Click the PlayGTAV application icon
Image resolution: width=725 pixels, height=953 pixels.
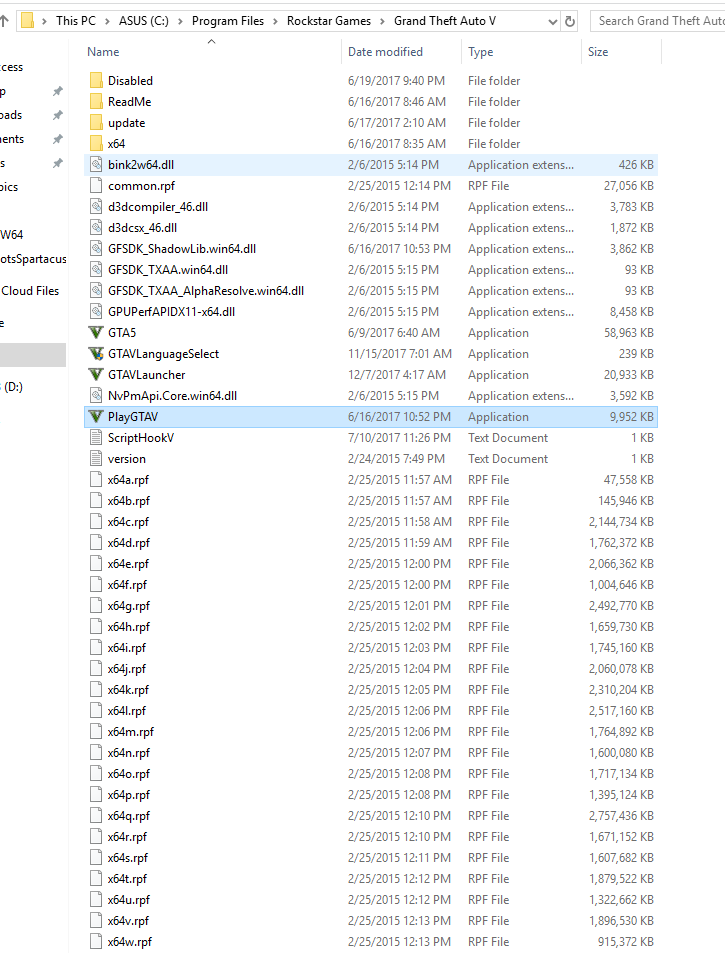(x=95, y=417)
